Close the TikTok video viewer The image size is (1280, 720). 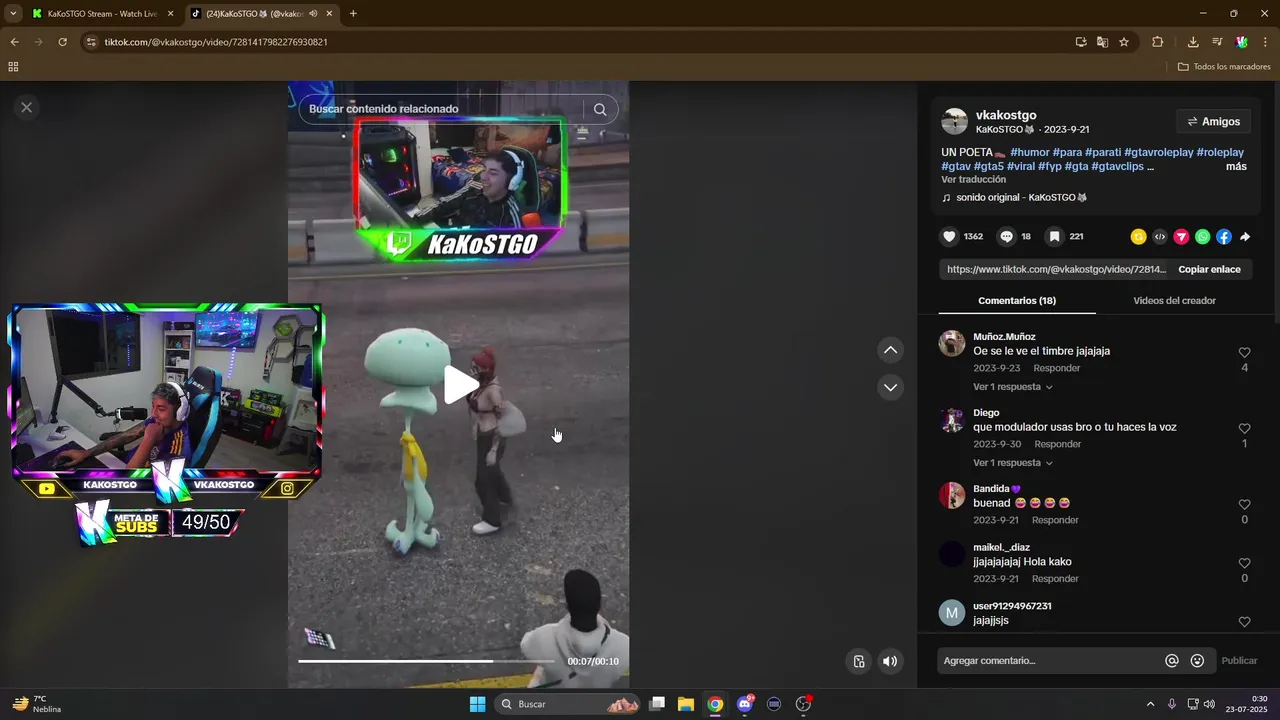click(x=27, y=107)
